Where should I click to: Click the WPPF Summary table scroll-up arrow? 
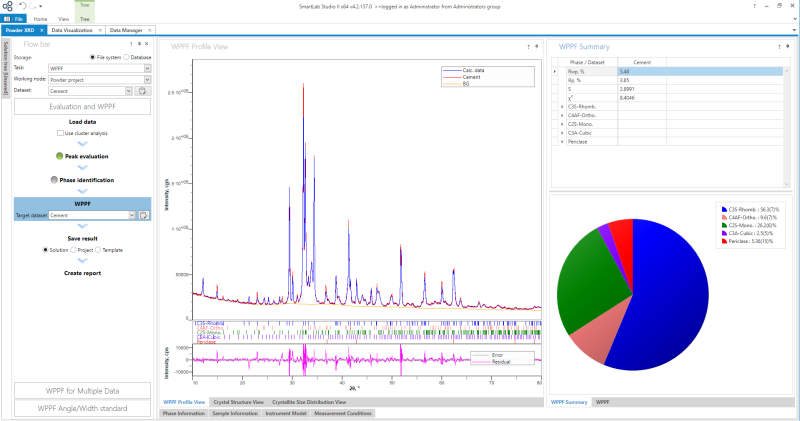click(786, 71)
